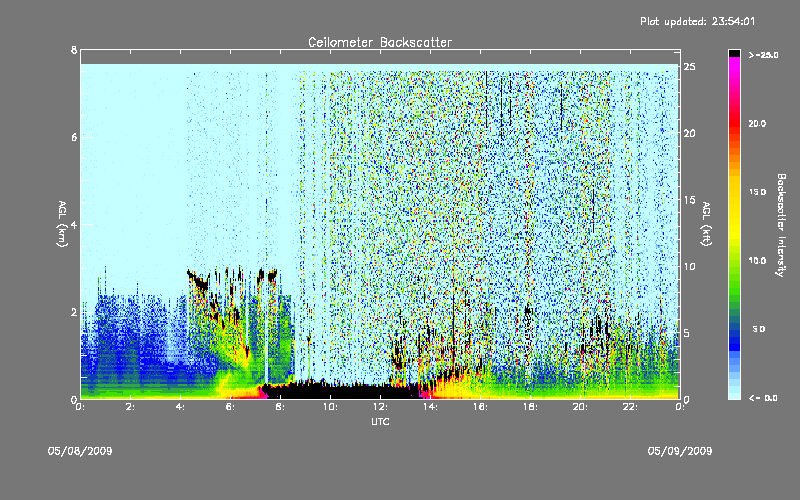
Task: Click the '<= 0.0' colorbar label
Action: click(x=763, y=398)
